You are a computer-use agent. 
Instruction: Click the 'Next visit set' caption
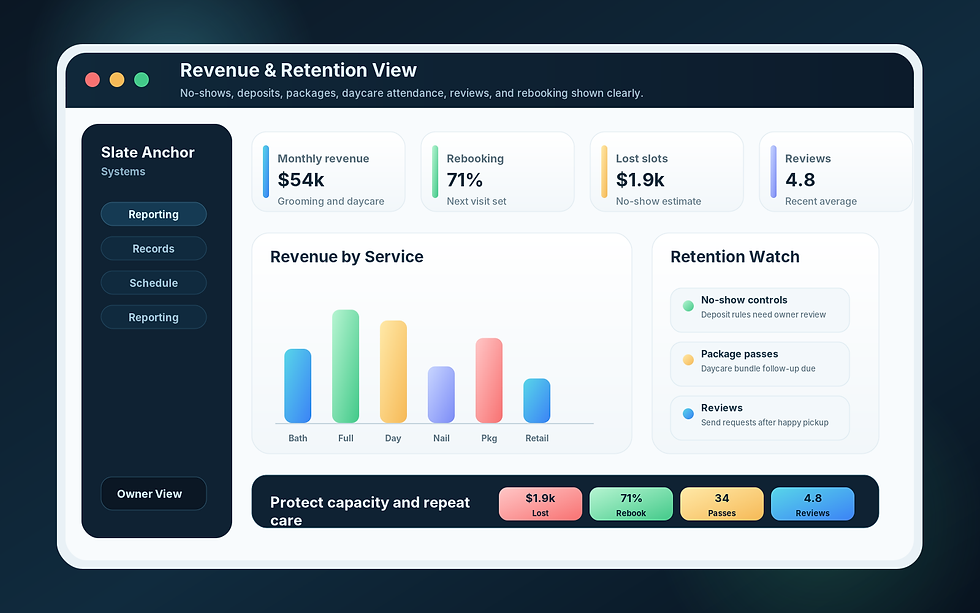[x=476, y=201]
